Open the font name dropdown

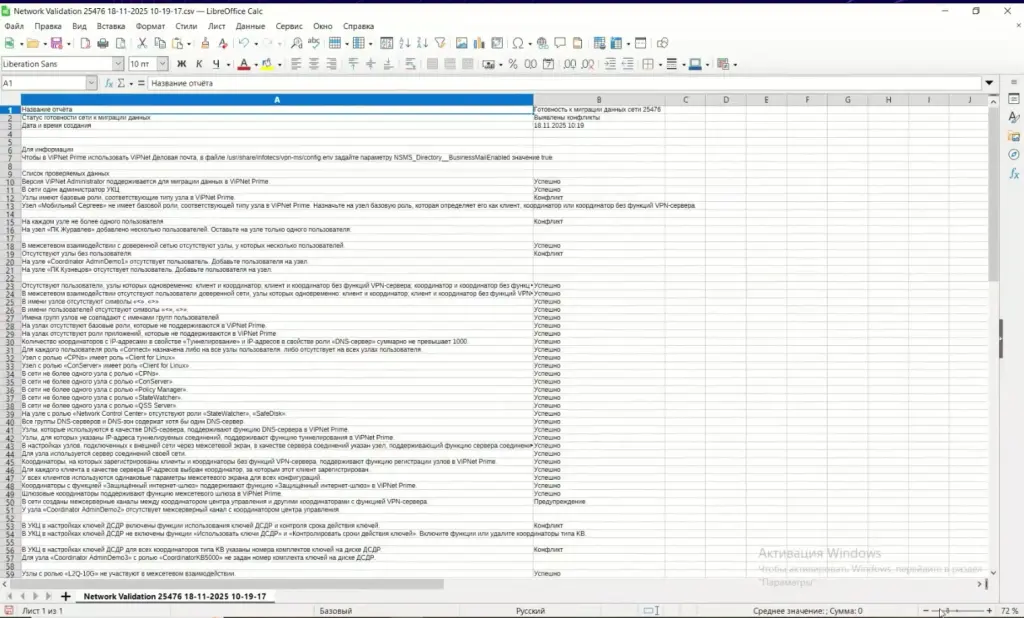(x=118, y=64)
